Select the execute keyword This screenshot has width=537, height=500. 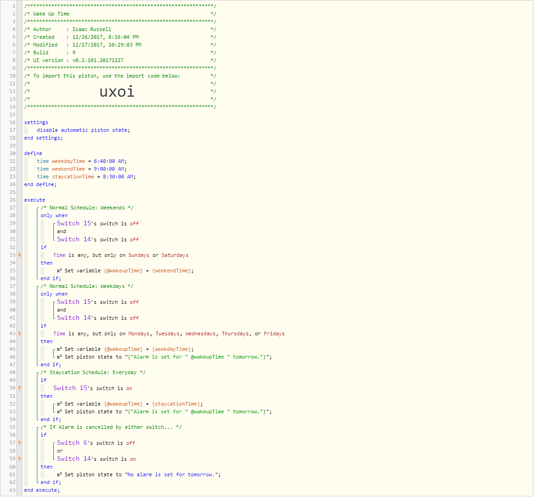click(34, 200)
